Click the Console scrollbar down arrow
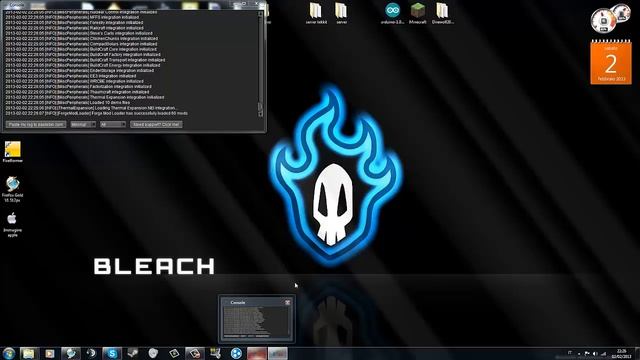This screenshot has height=360, width=640. 260,115
